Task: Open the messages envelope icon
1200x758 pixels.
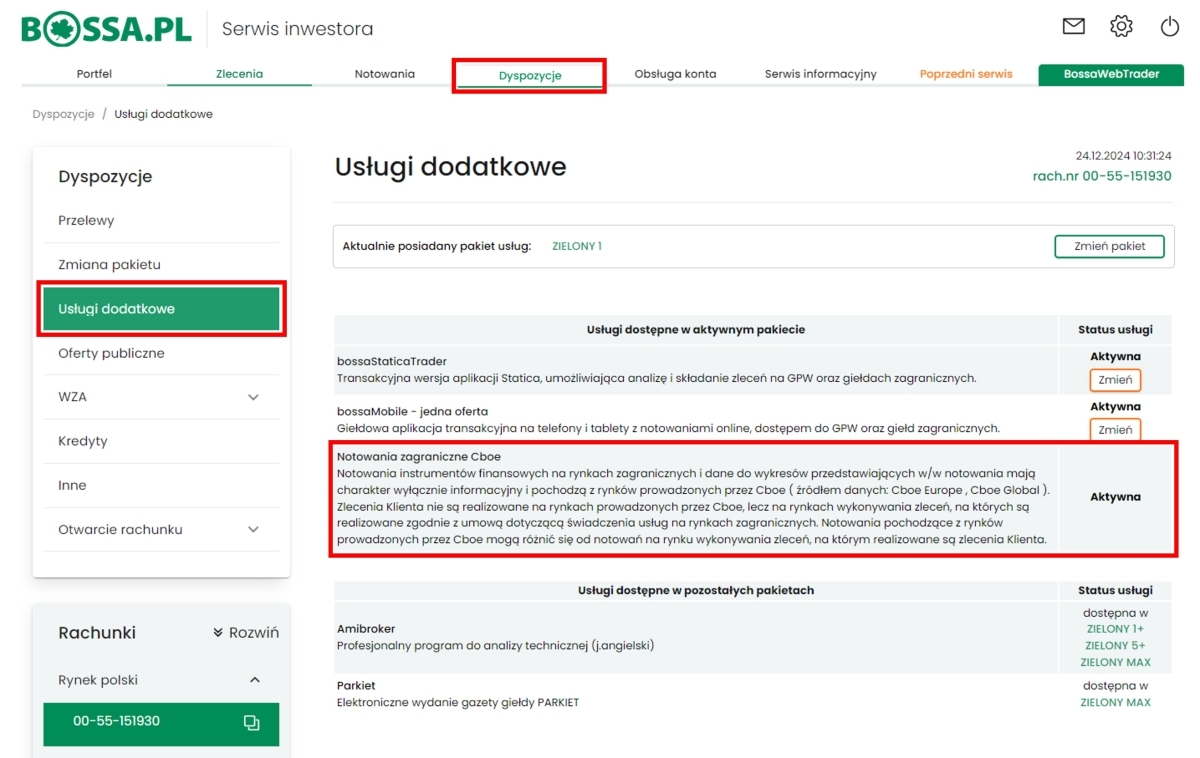Action: click(1073, 27)
